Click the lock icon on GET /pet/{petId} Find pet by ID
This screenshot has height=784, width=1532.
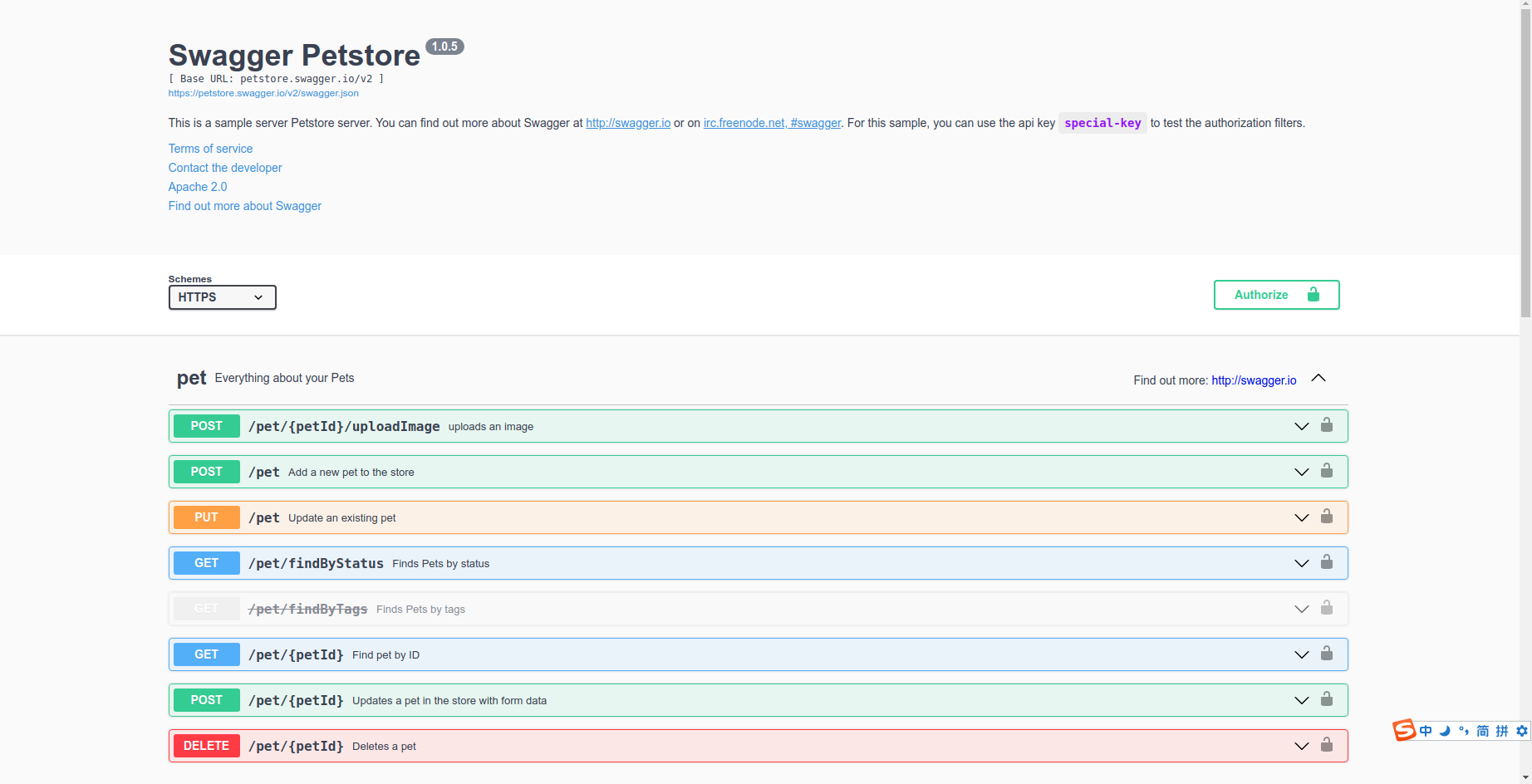(x=1327, y=654)
